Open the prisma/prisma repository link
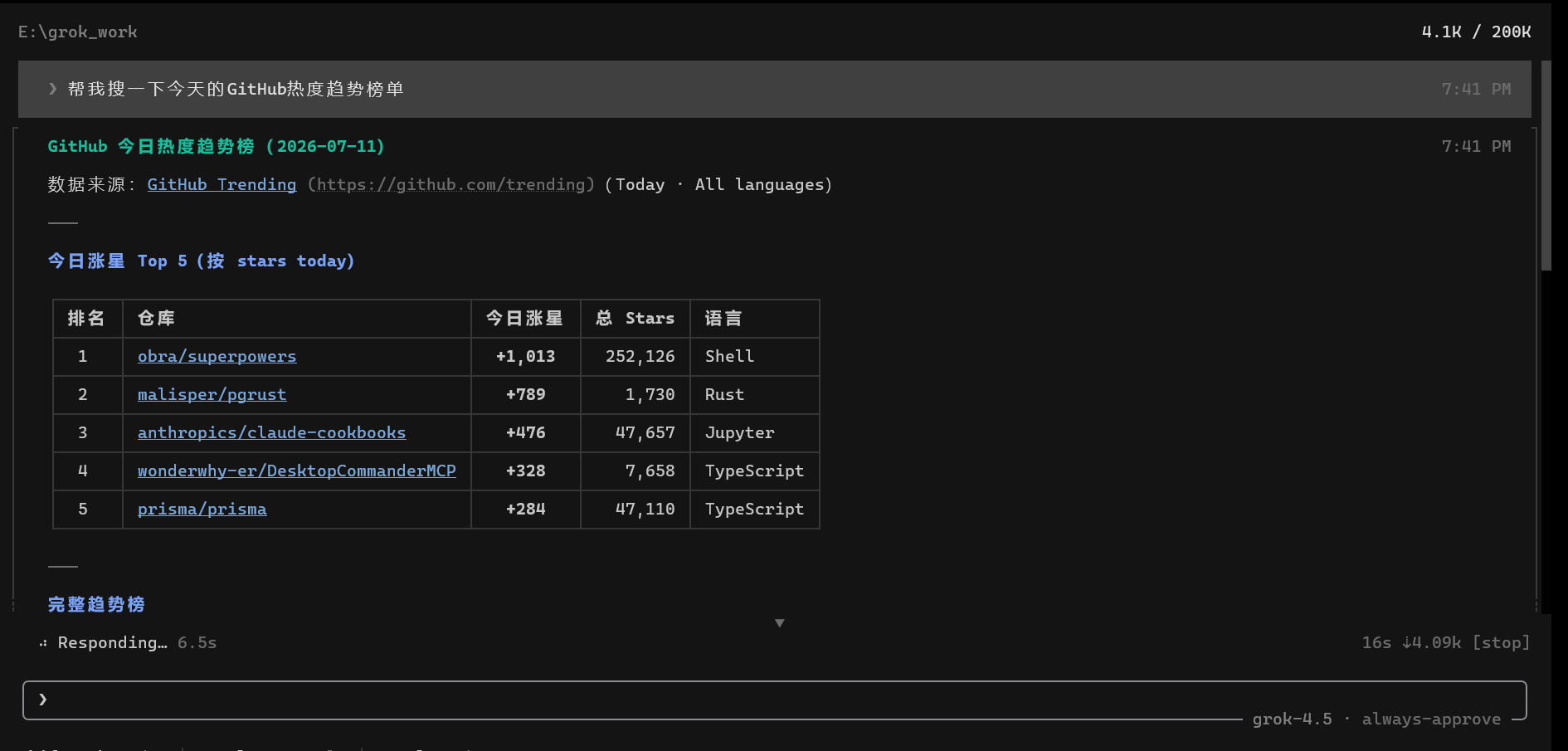 202,509
